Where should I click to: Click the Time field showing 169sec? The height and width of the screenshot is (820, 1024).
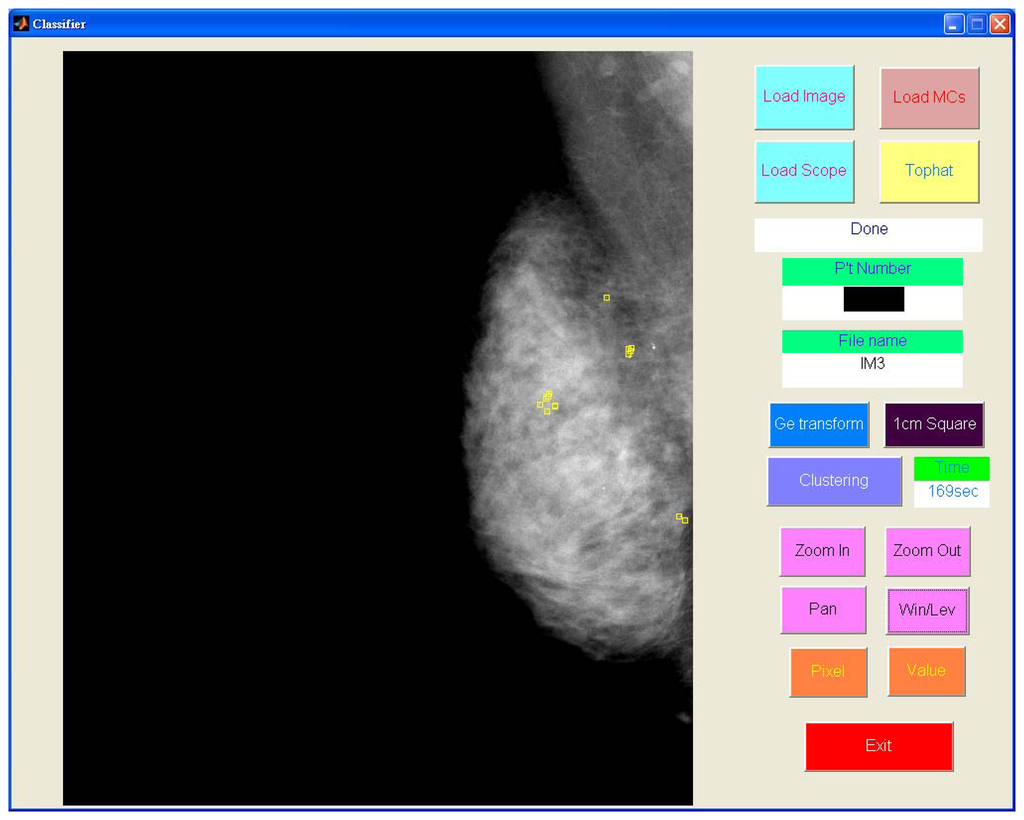click(x=951, y=492)
